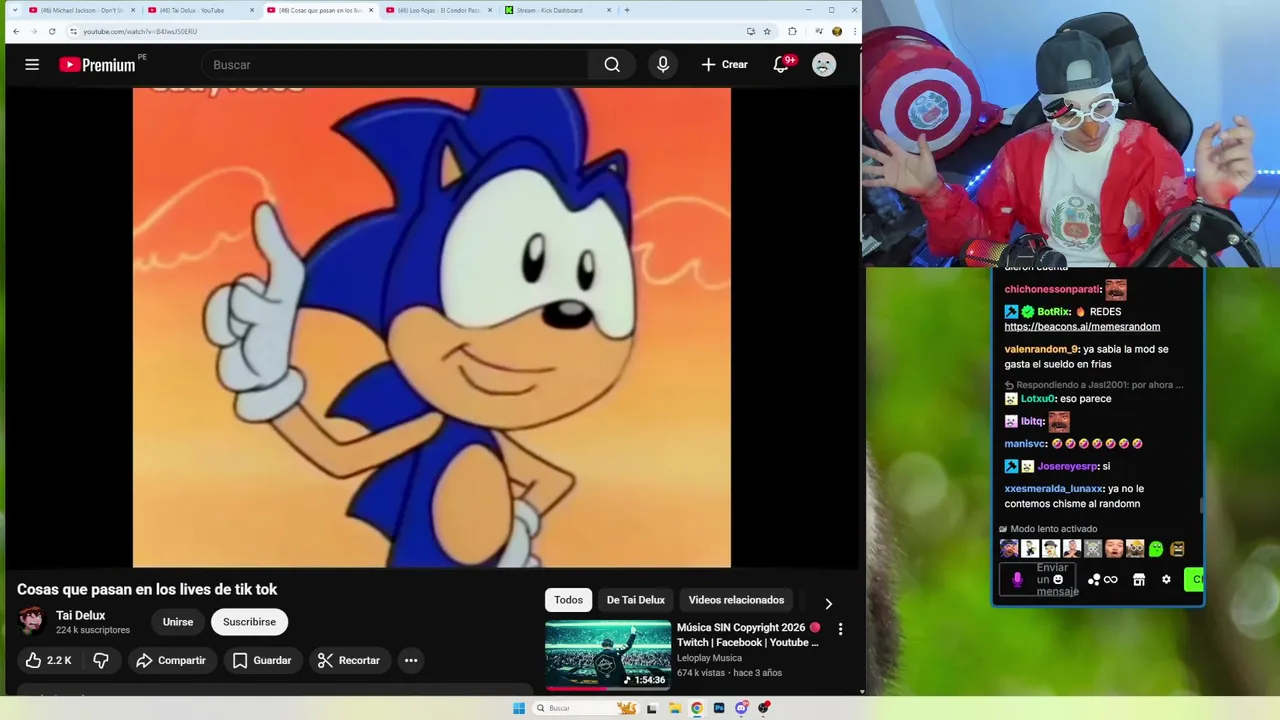This screenshot has height=720, width=1280.
Task: Open the Tai Delux channel name link
Action: (80, 615)
